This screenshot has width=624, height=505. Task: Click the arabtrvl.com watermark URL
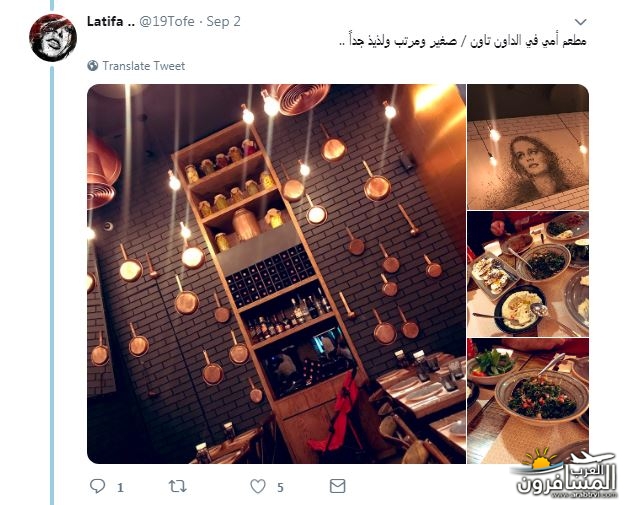click(x=584, y=495)
